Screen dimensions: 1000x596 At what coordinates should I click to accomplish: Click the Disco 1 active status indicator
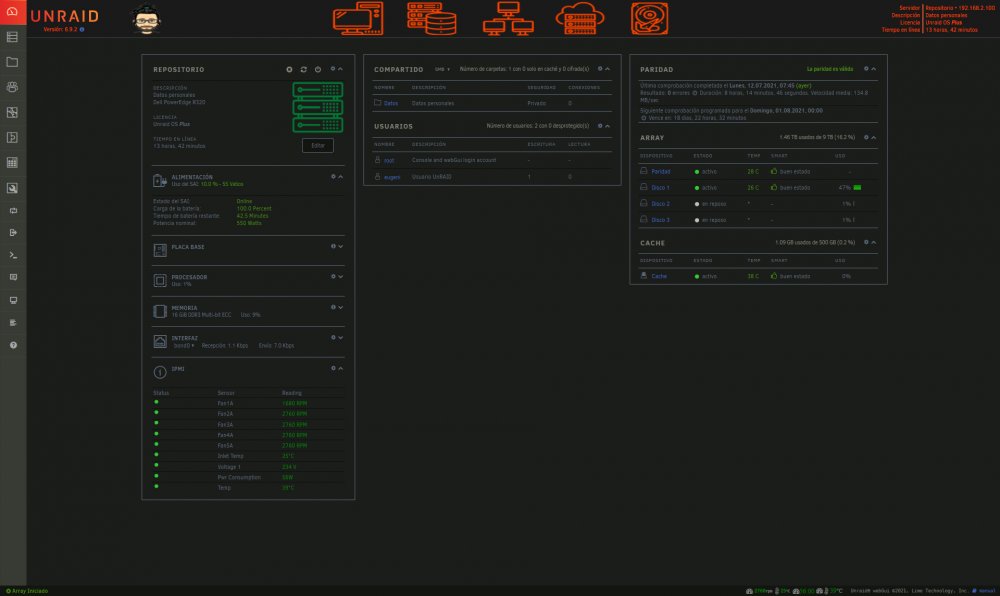coord(696,188)
